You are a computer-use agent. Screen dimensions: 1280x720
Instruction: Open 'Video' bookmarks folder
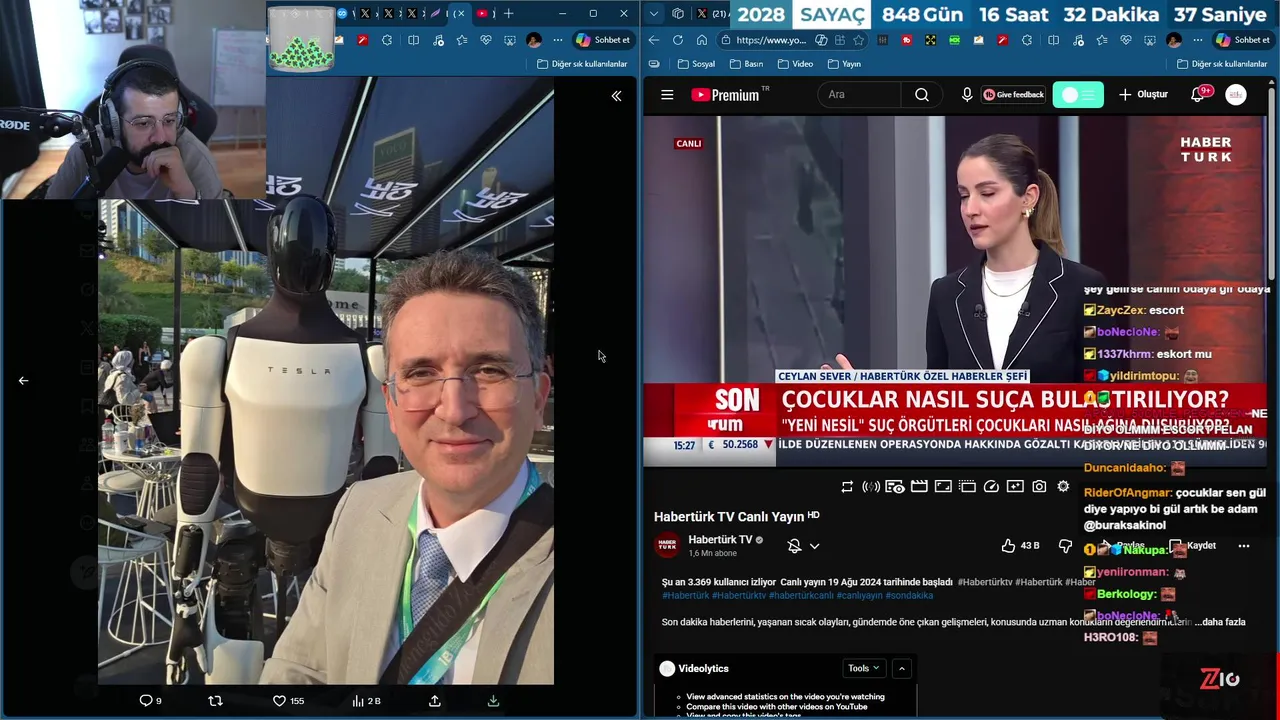coord(794,64)
